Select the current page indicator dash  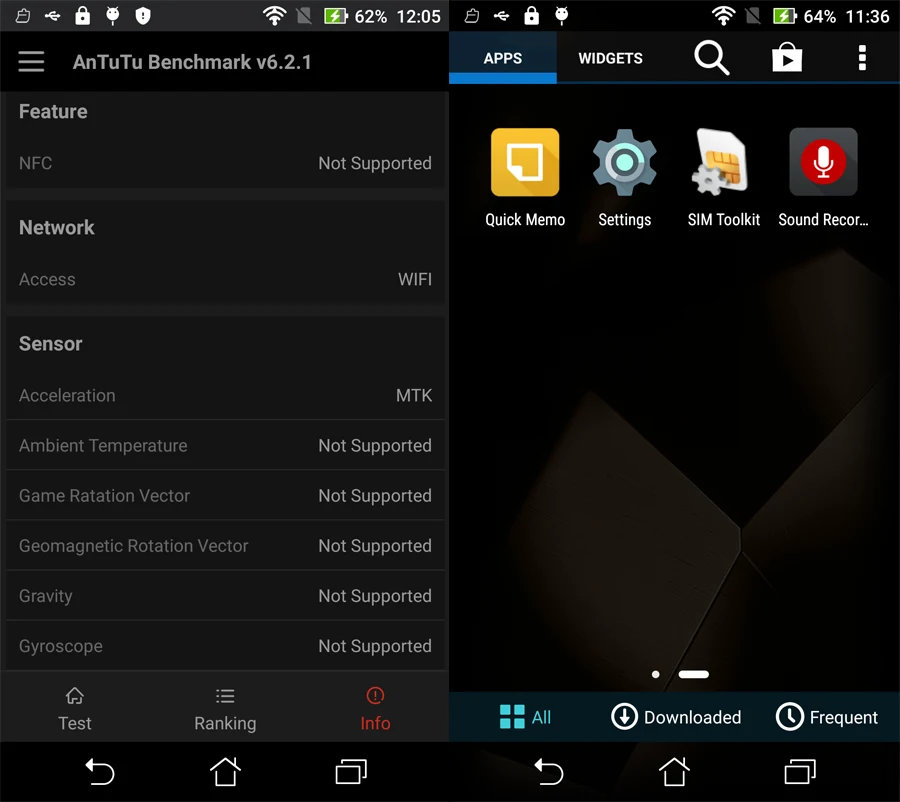(693, 675)
